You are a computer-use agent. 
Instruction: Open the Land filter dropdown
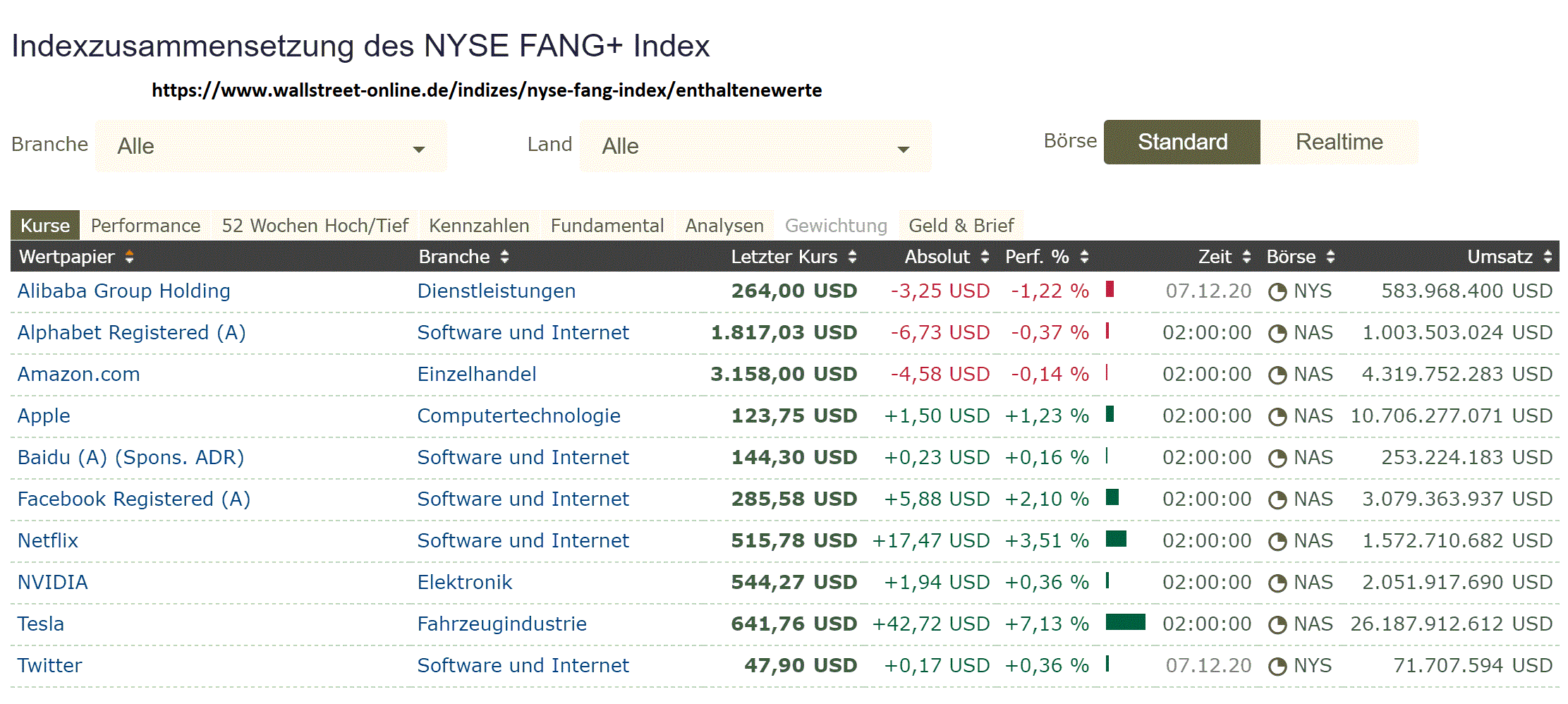[x=755, y=147]
